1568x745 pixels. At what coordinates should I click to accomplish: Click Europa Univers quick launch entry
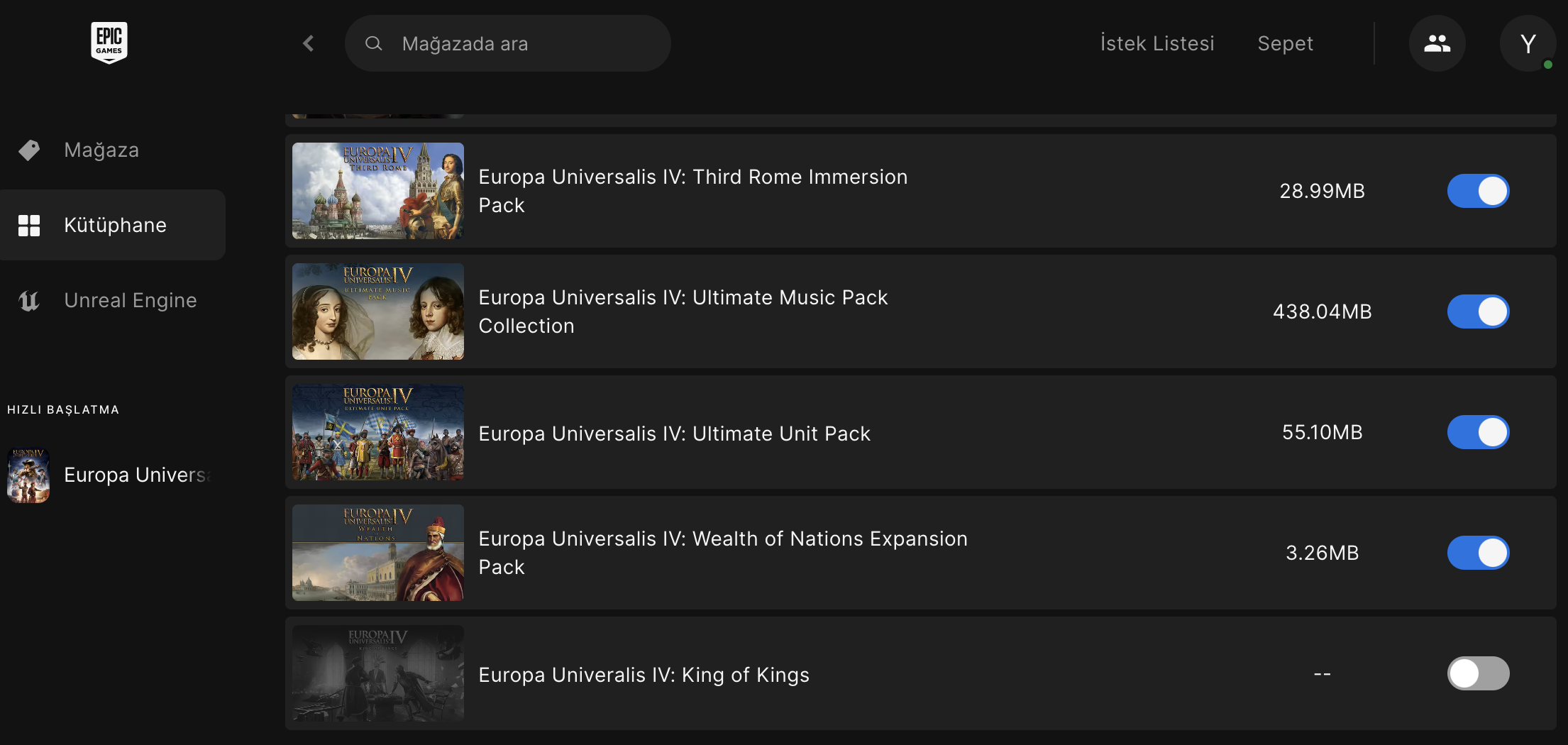click(113, 475)
